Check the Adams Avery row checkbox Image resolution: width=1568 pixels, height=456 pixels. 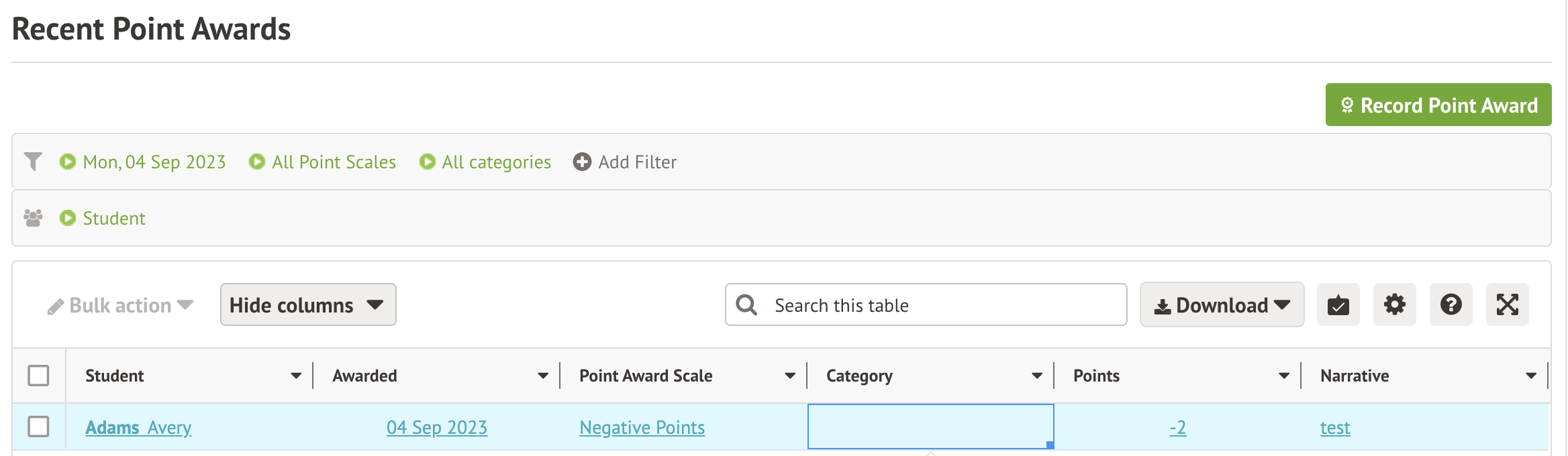tap(38, 426)
